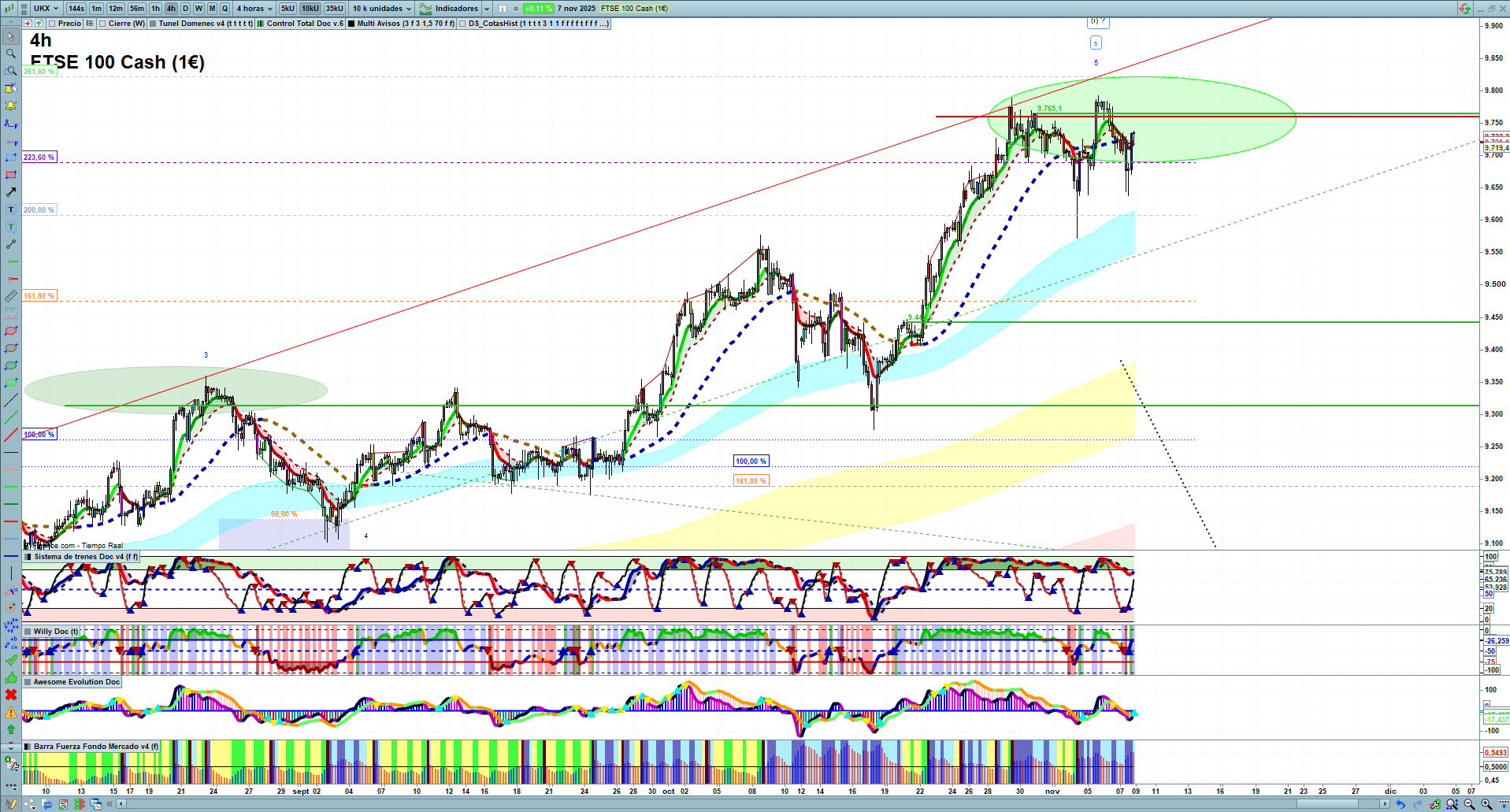Open the 4 horas timeframe dropdown
1510x812 pixels.
click(254, 9)
